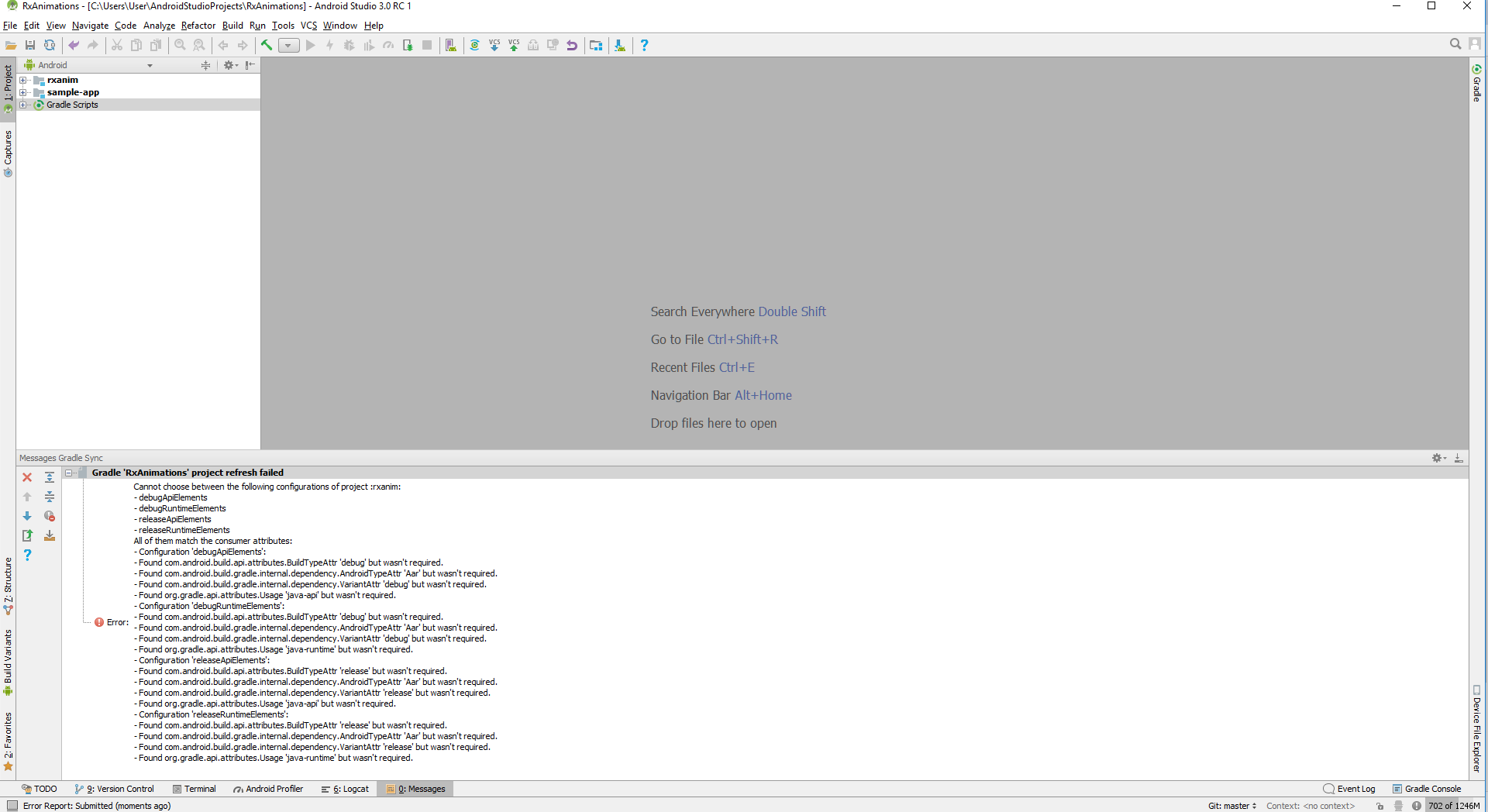
Task: Attach debugger to Android process icon
Action: pos(408,46)
